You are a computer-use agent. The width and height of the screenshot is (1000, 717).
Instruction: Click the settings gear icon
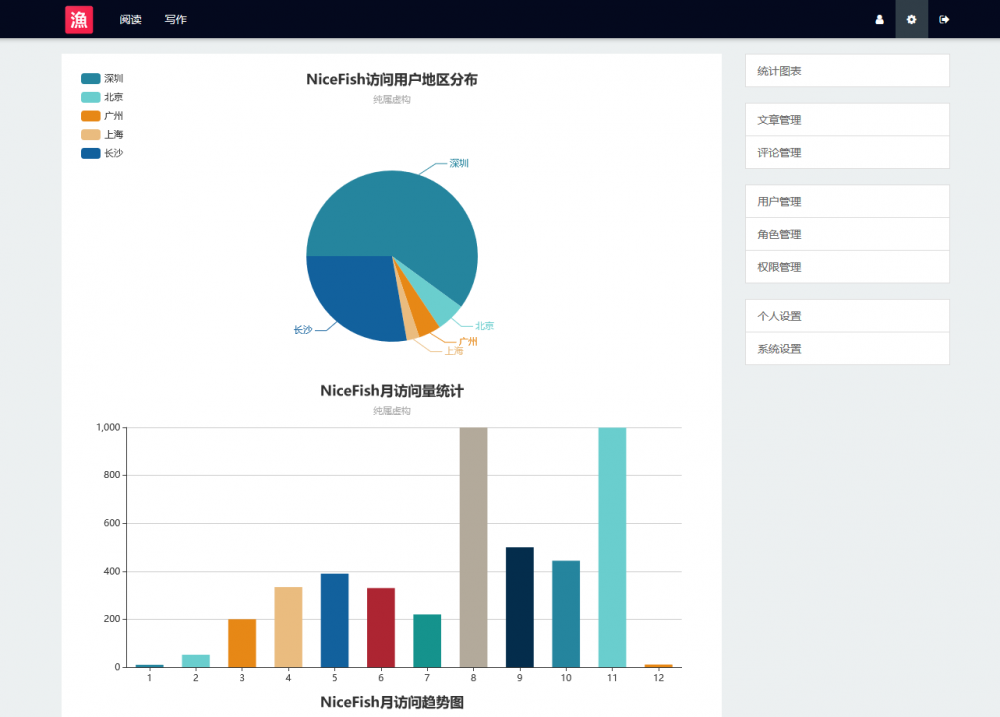coord(911,19)
